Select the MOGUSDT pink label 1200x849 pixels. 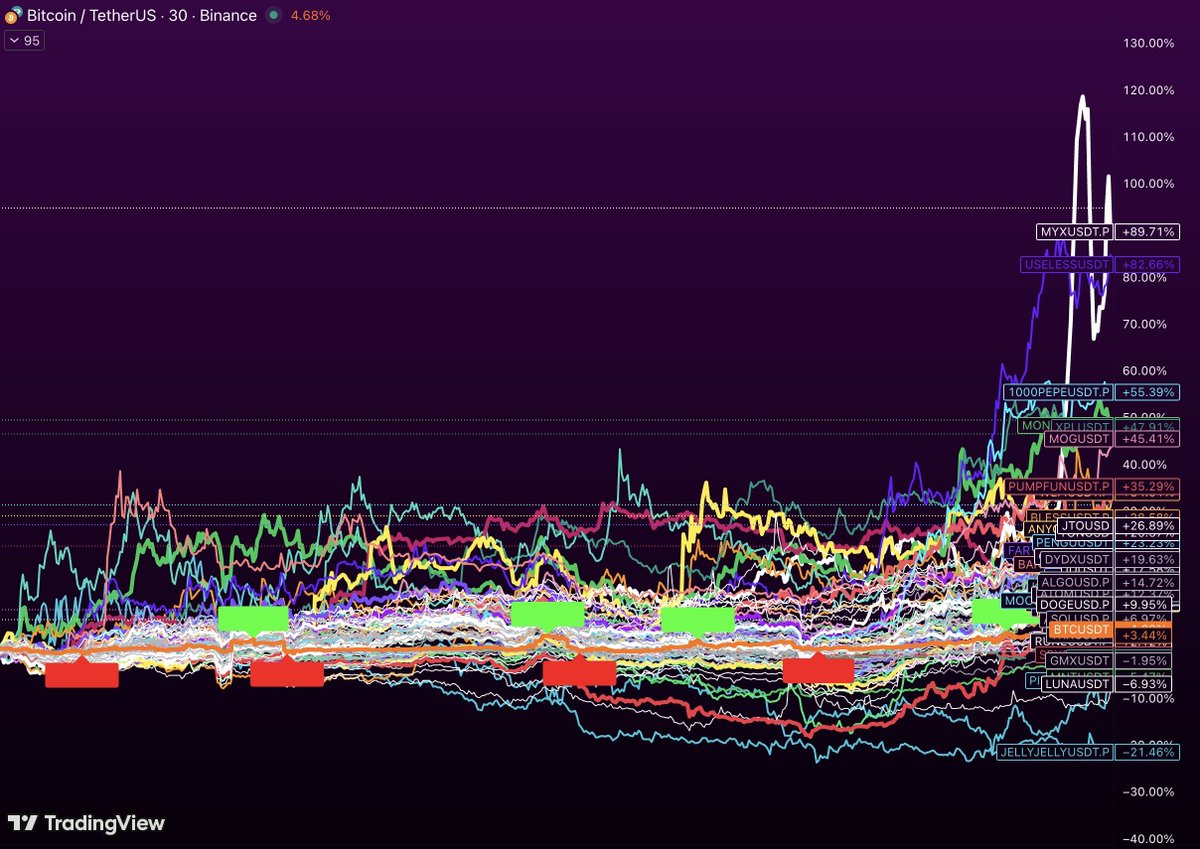(1077, 438)
